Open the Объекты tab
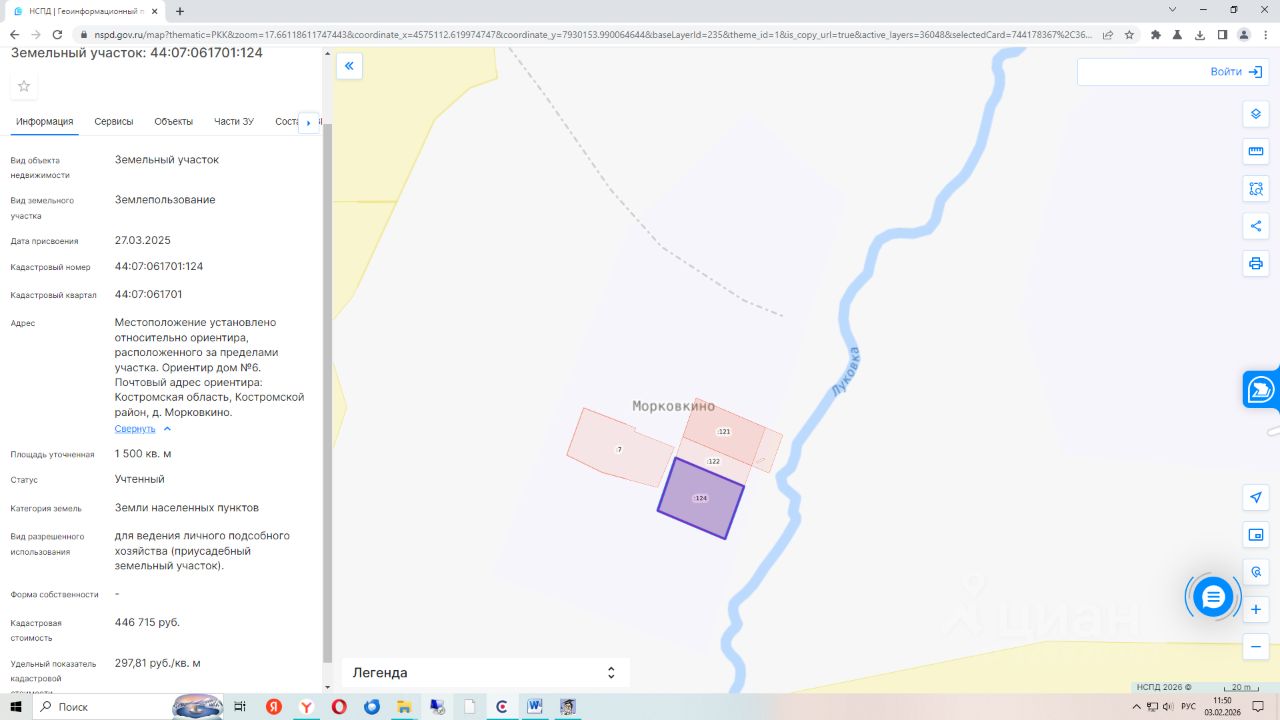 point(174,121)
